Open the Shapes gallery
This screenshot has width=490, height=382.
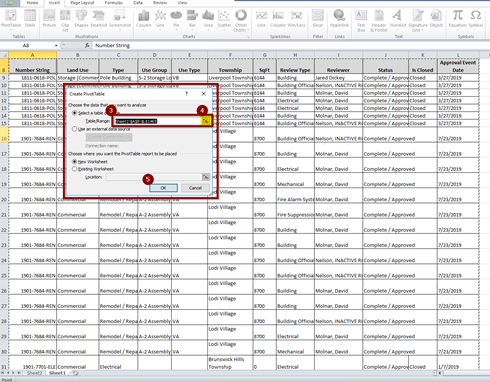pyautogui.click(x=81, y=19)
